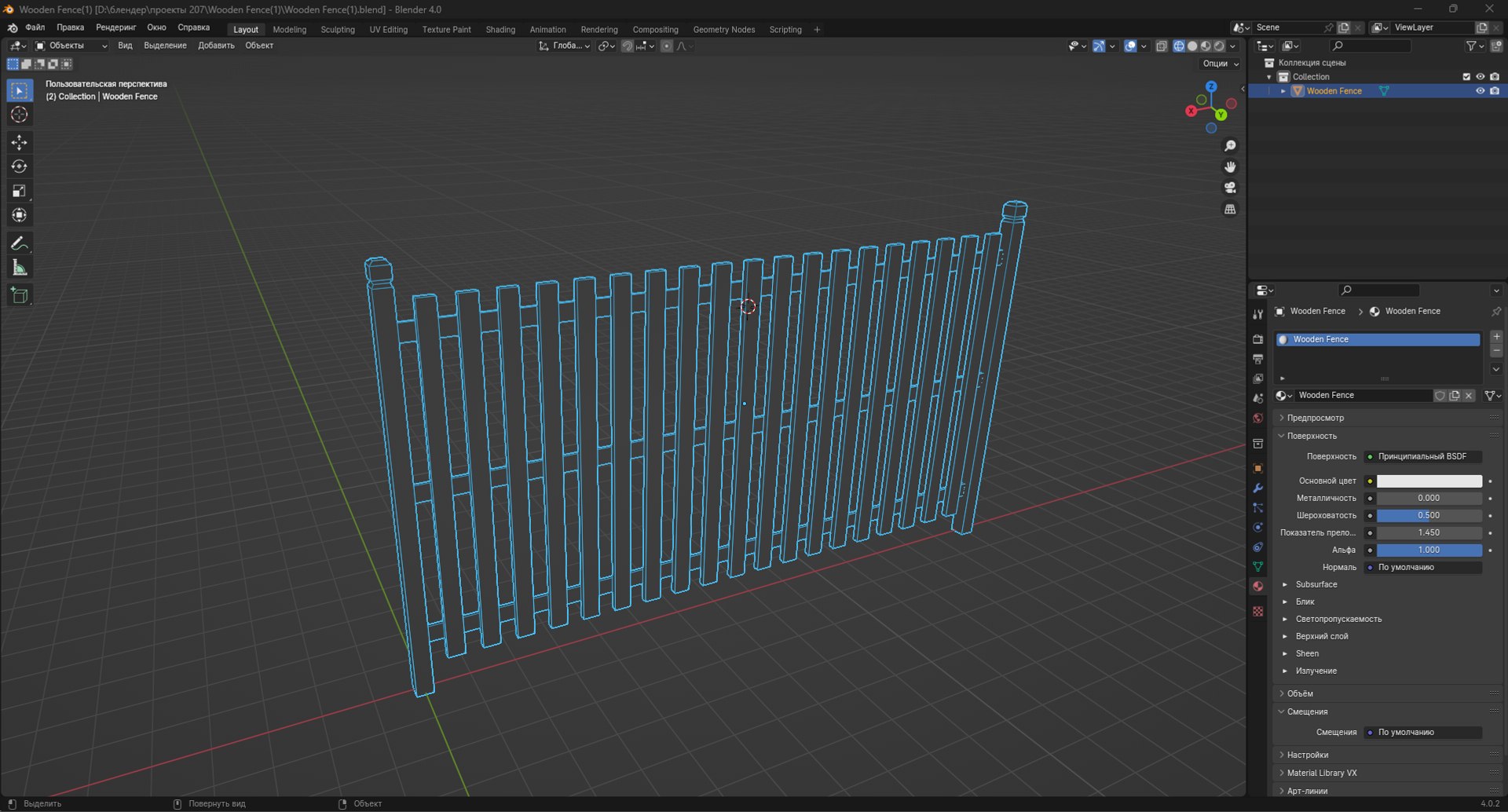The width and height of the screenshot is (1508, 812).
Task: Activate the Move tool
Action: click(20, 142)
